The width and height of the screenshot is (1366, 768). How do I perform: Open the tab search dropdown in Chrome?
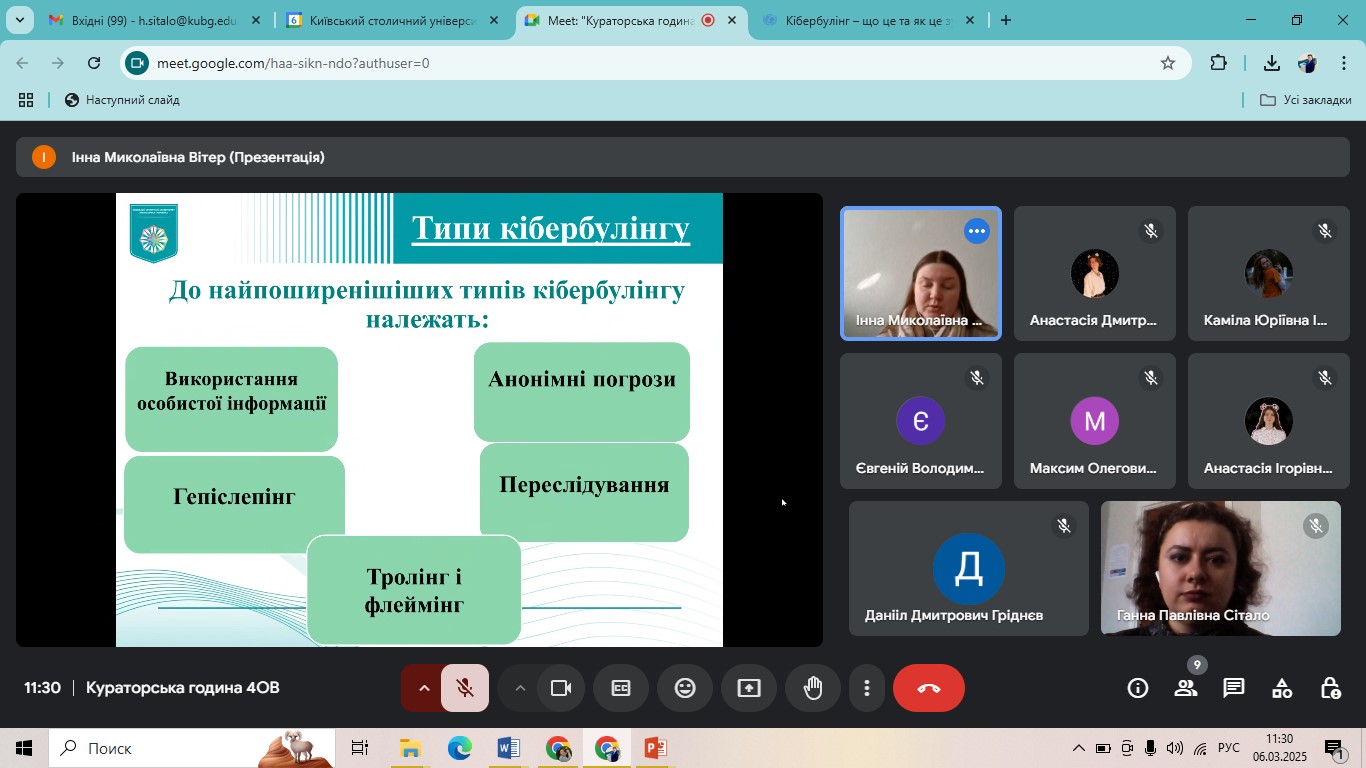pos(19,20)
